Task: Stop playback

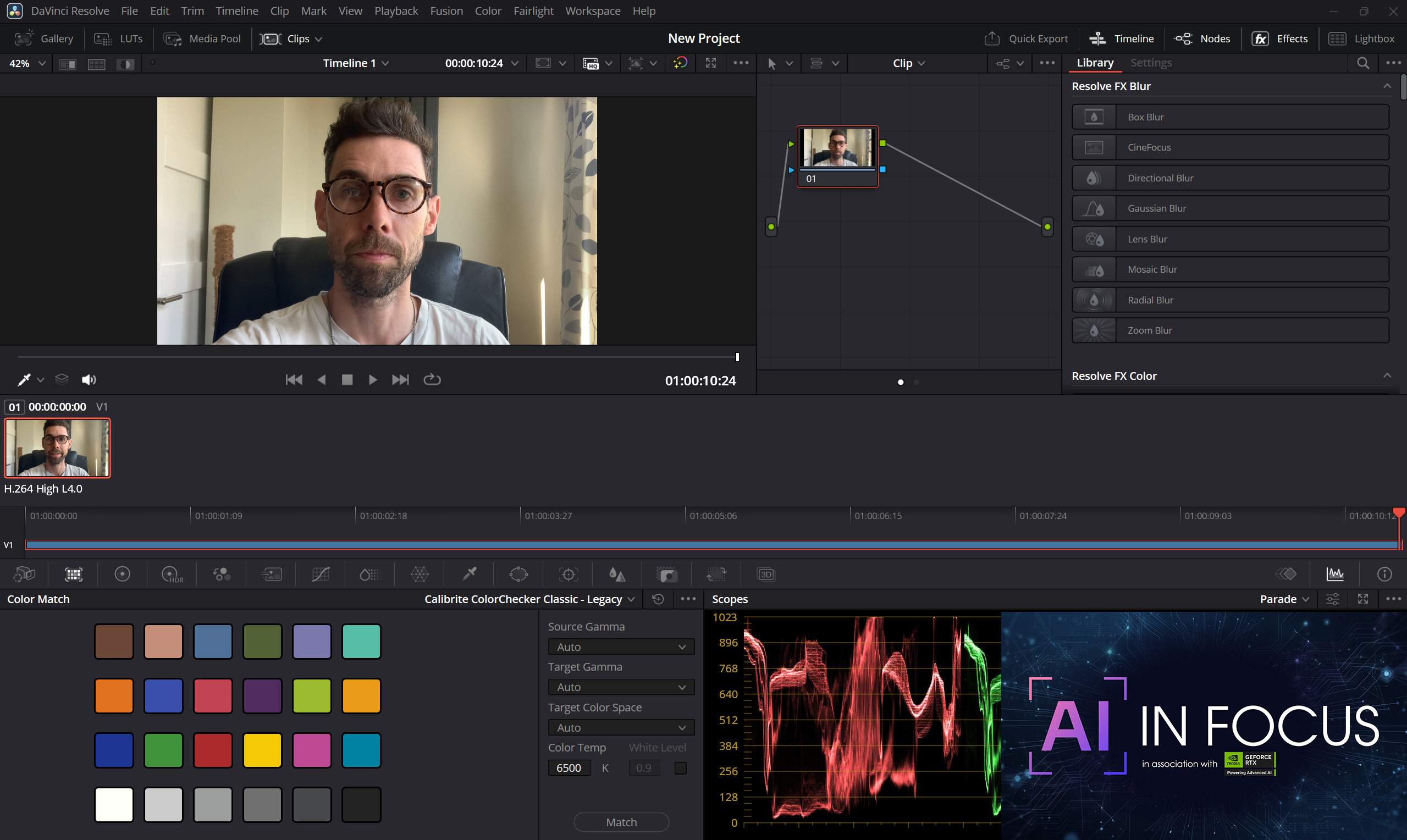Action: coord(347,380)
